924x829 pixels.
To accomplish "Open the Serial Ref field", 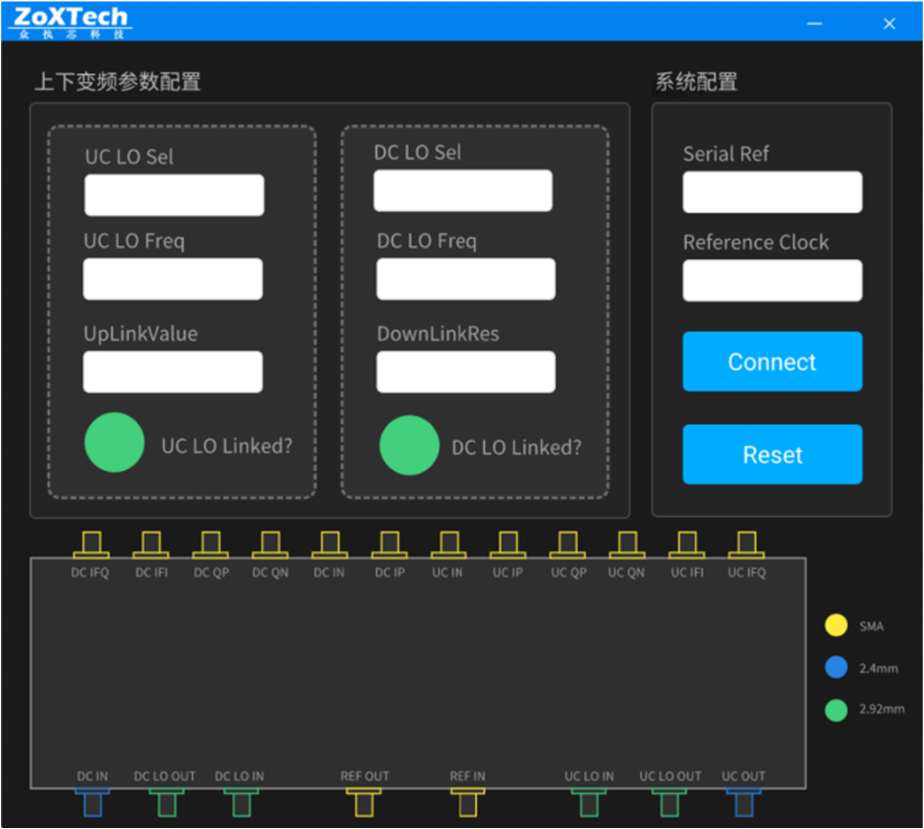I will (x=773, y=192).
